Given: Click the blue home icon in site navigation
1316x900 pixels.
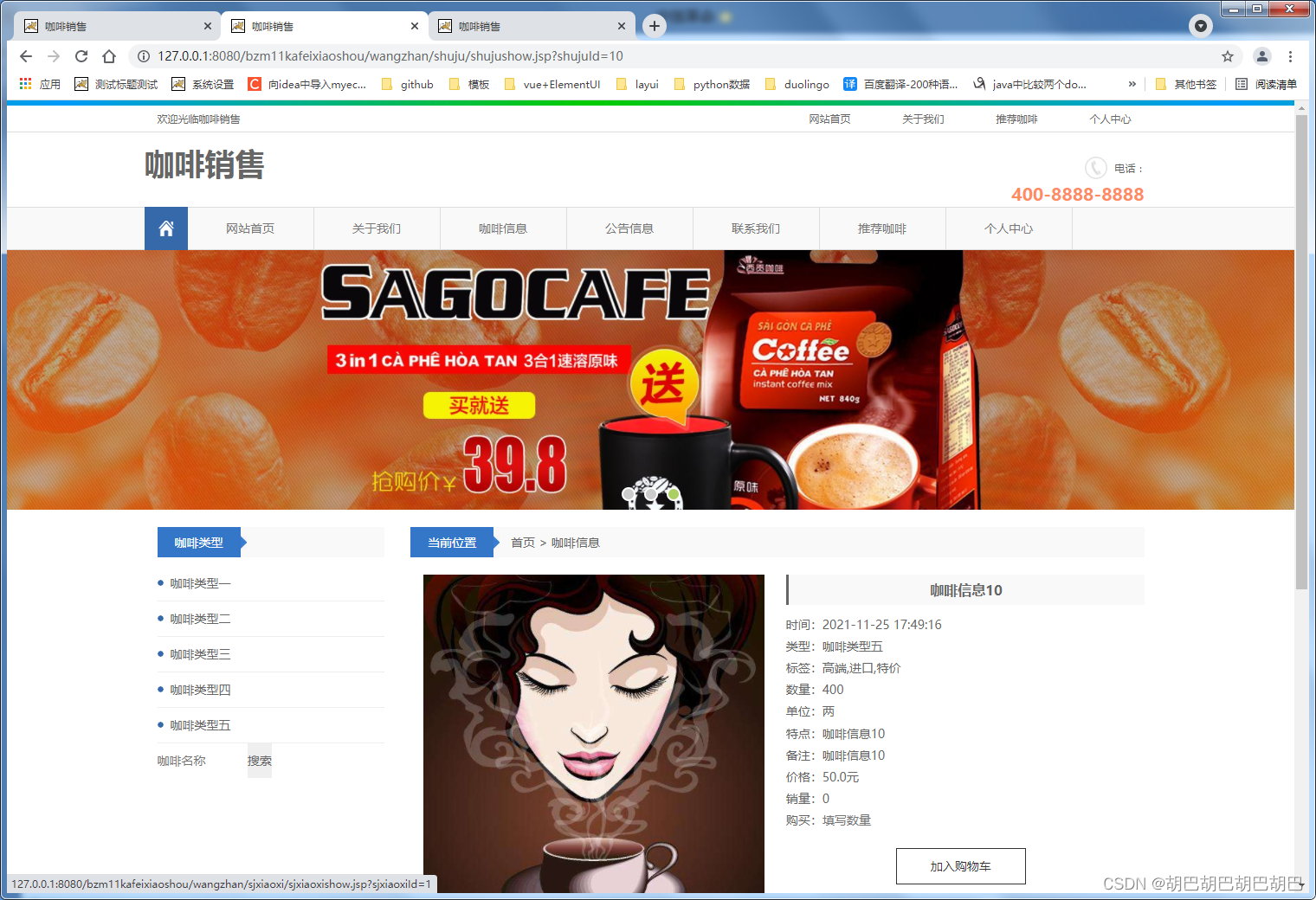Looking at the screenshot, I should coord(166,228).
